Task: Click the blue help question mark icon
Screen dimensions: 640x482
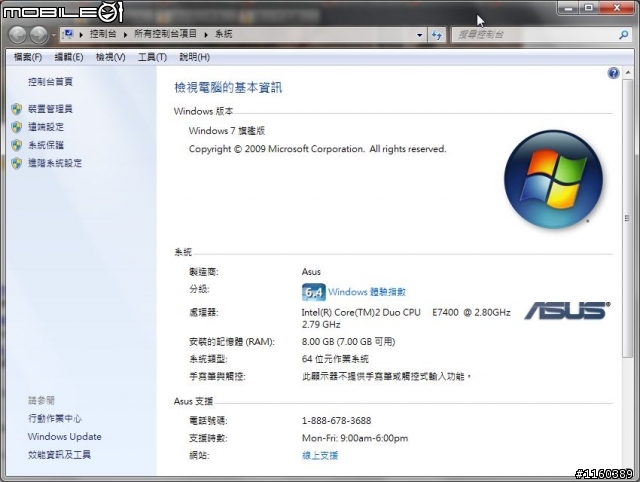Action: coord(613,73)
